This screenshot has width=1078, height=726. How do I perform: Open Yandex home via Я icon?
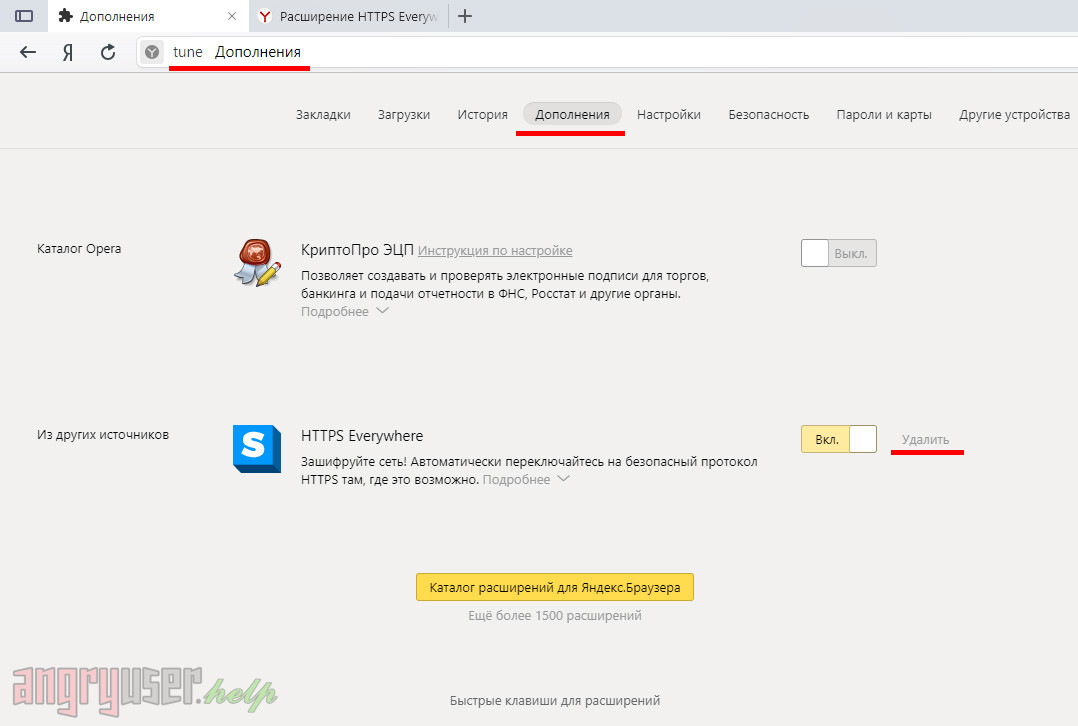(x=67, y=52)
